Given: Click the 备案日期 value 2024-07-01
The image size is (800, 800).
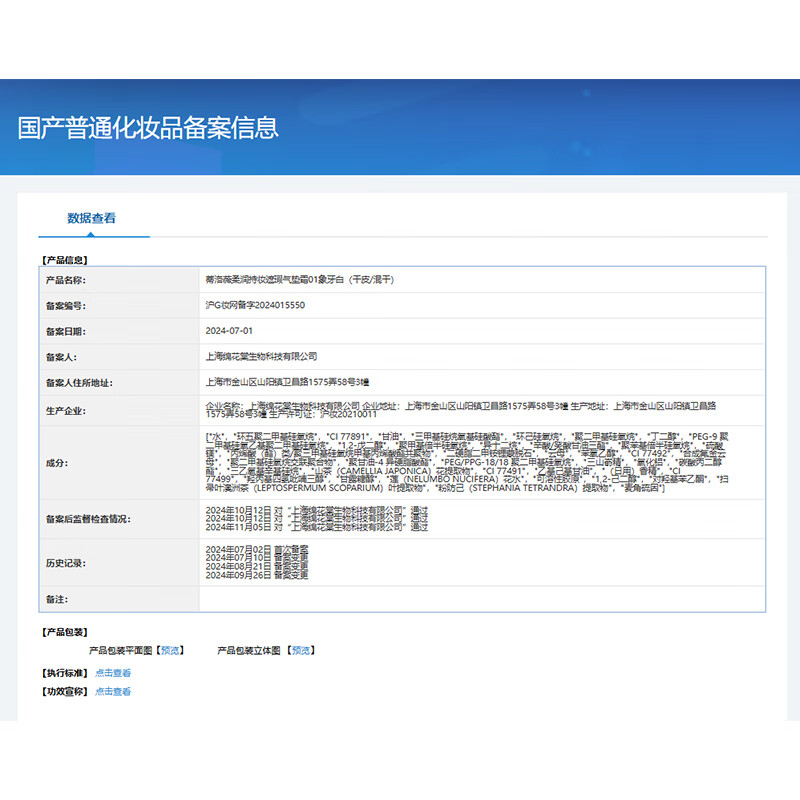Looking at the screenshot, I should coord(229,330).
